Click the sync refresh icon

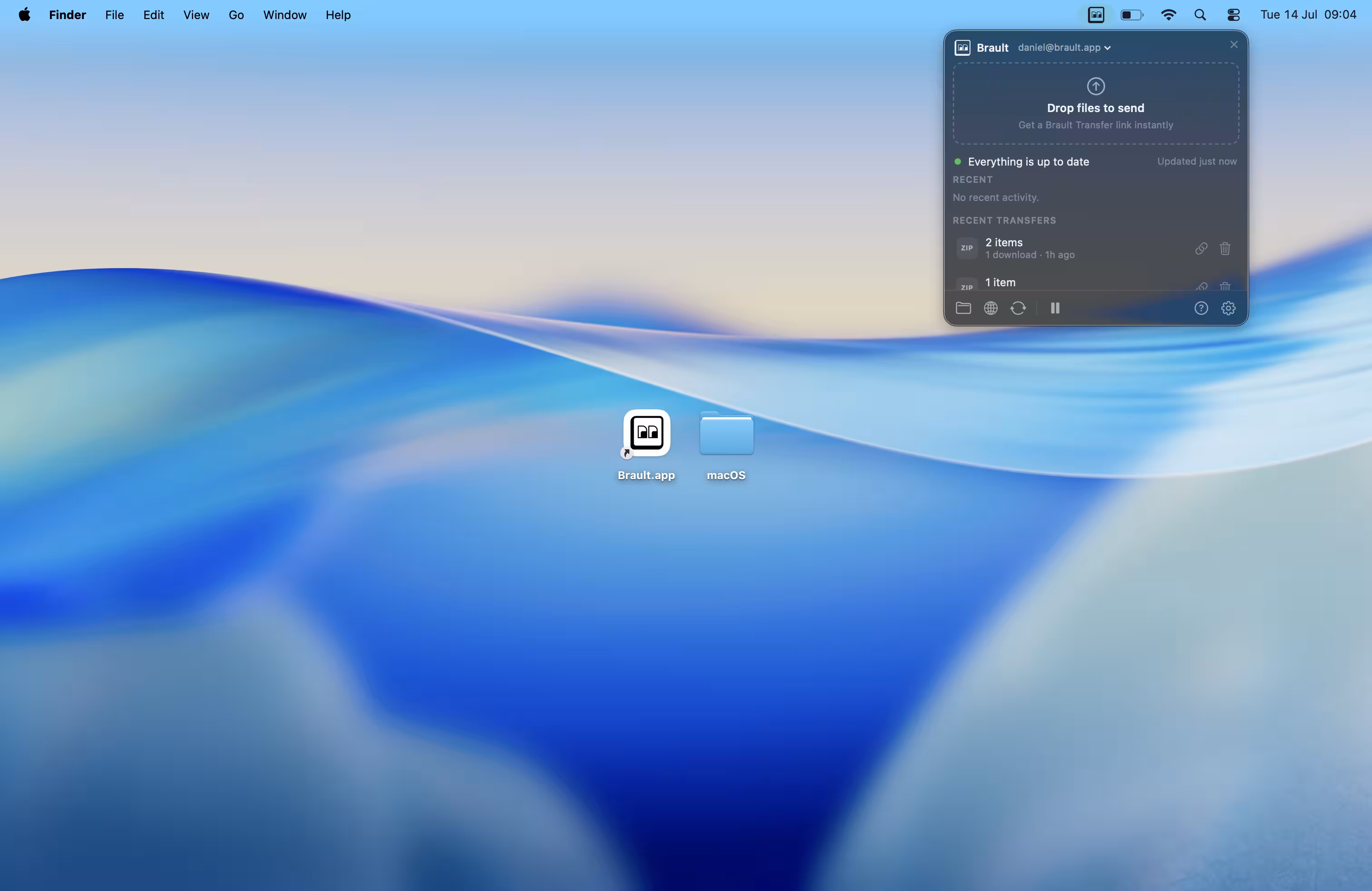coord(1018,308)
